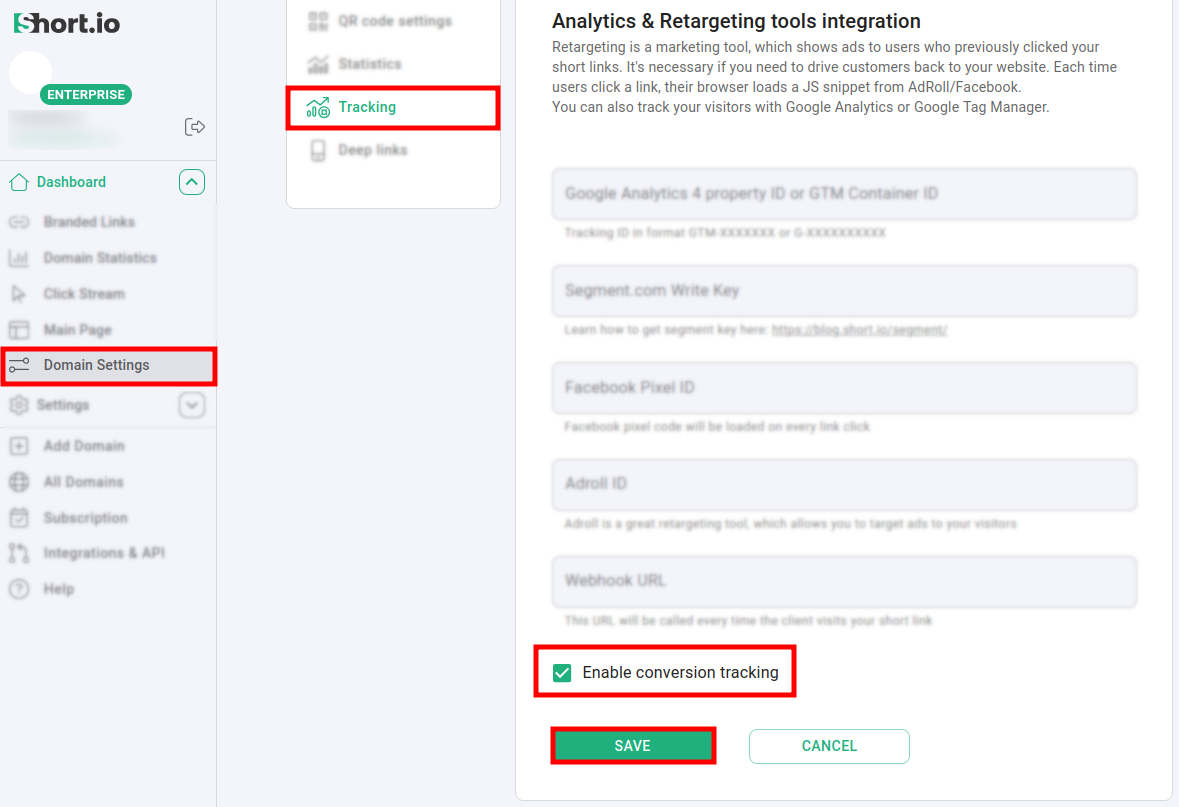
Task: Open the Tracking settings tab
Action: click(x=367, y=107)
